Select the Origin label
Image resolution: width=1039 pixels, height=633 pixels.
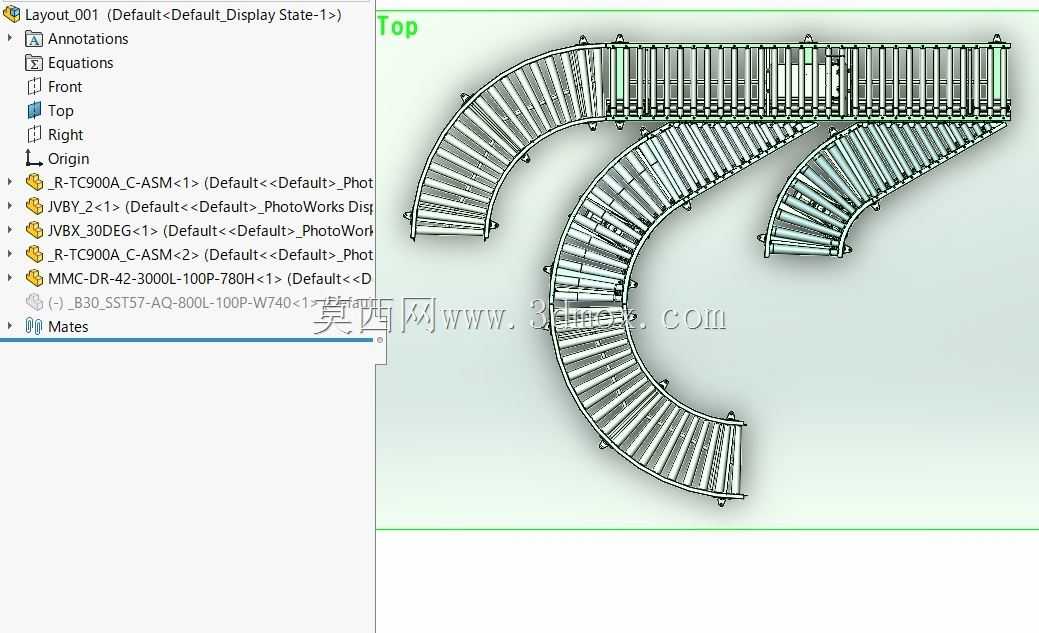68,159
